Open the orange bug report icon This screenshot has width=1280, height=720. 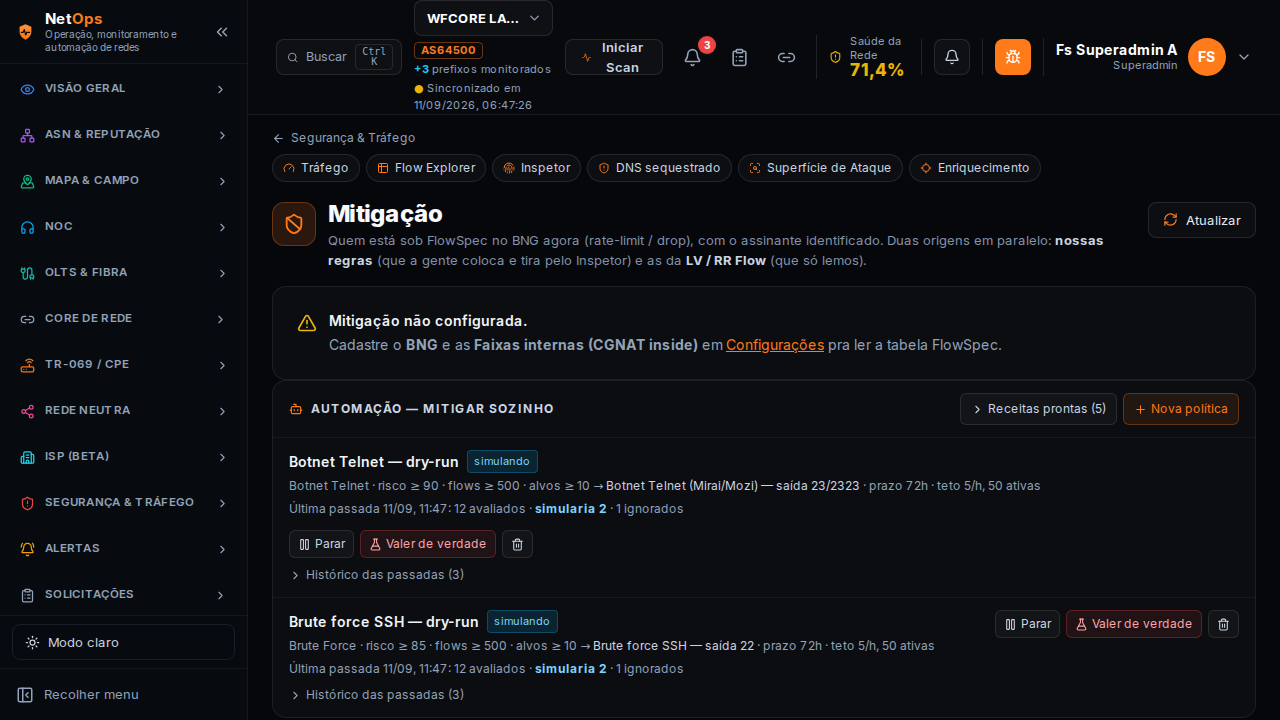tap(1013, 57)
